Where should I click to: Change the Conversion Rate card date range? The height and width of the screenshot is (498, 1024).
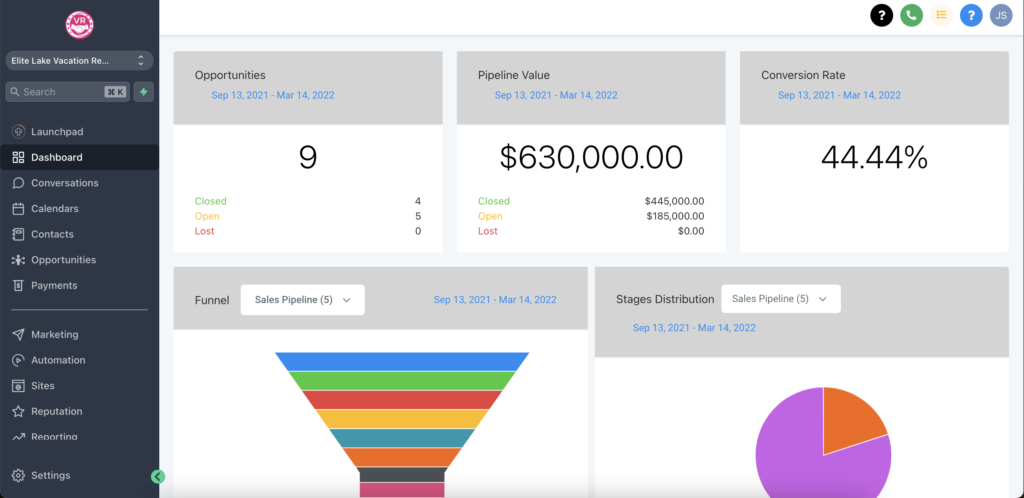coord(839,95)
